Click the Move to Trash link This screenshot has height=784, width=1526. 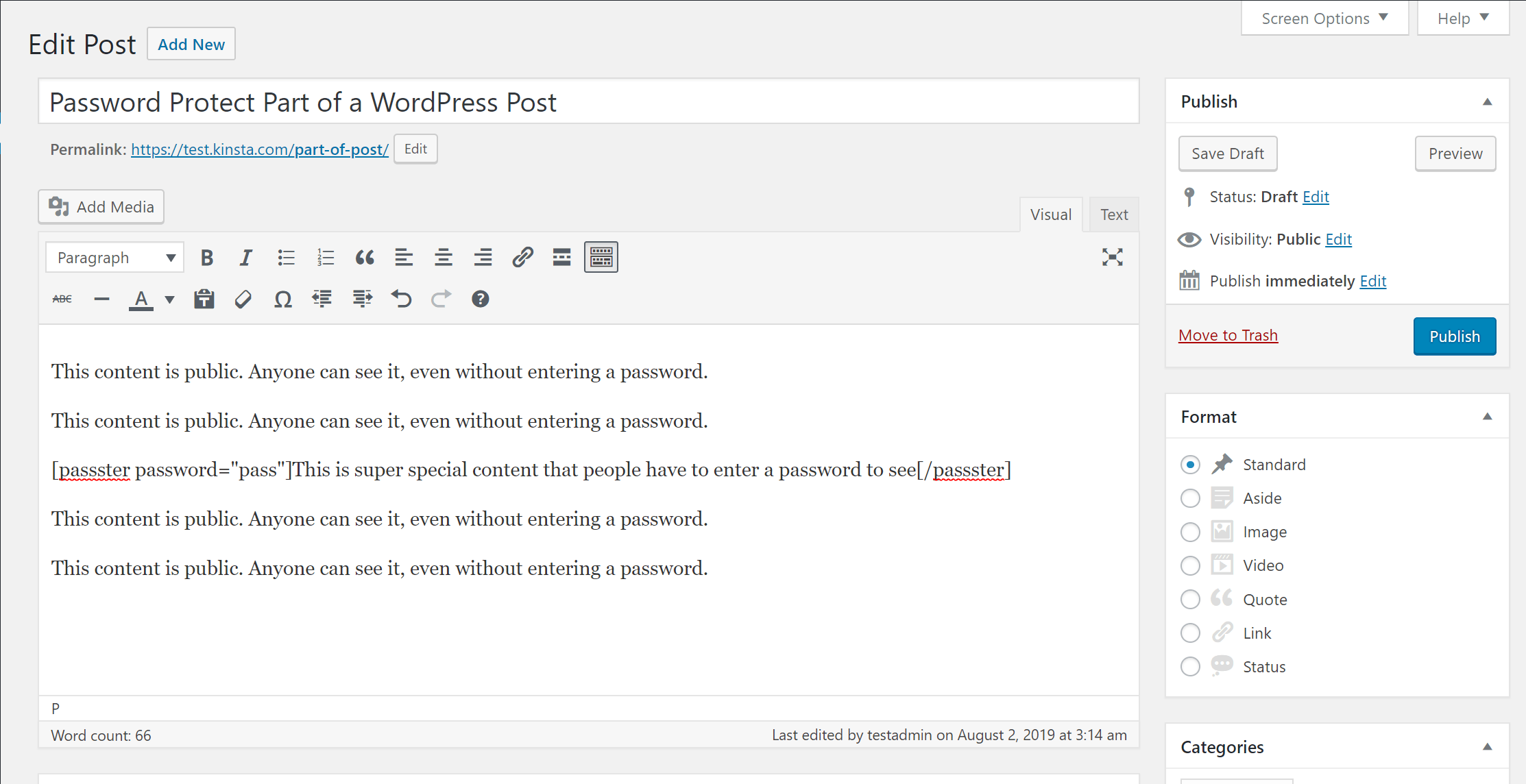[x=1229, y=335]
